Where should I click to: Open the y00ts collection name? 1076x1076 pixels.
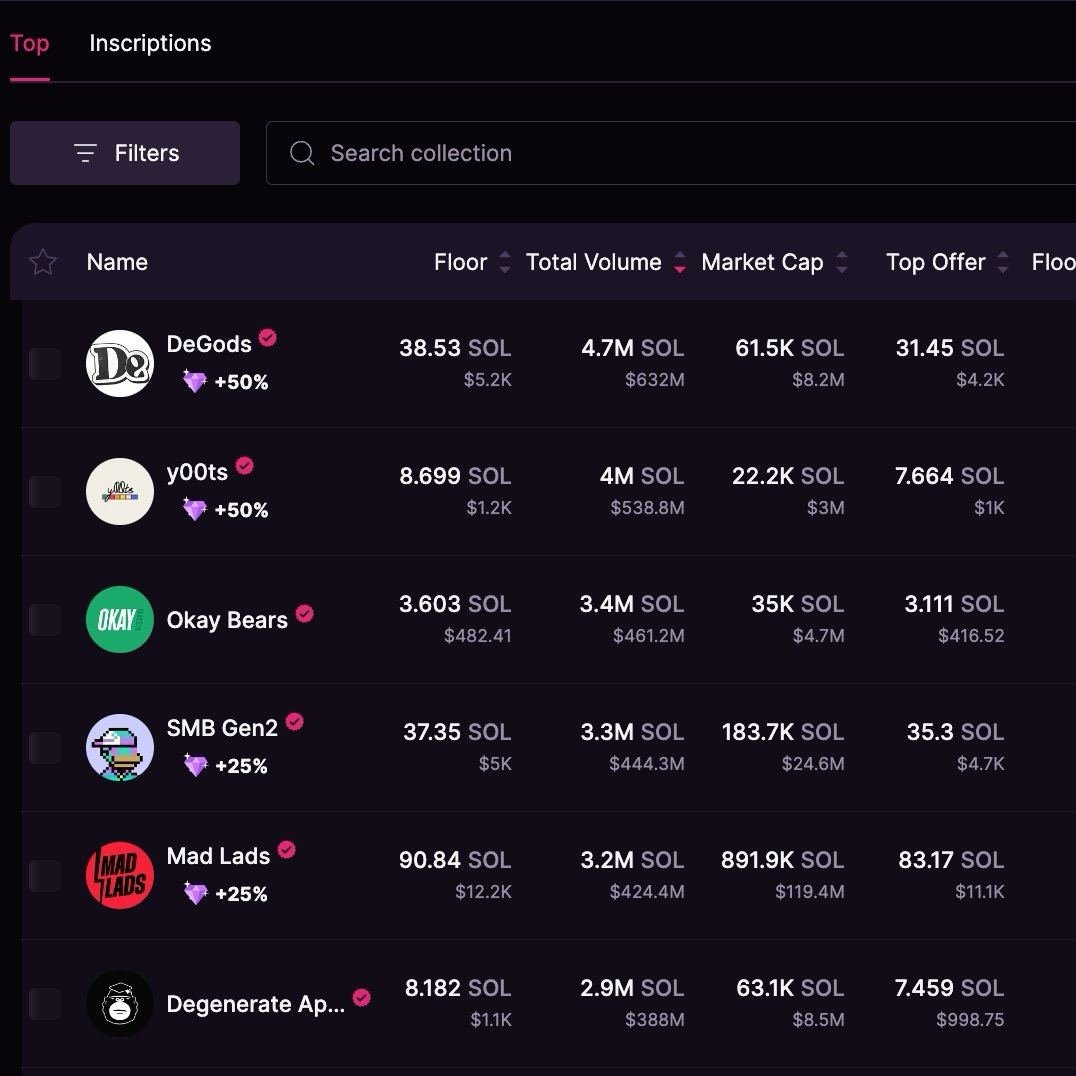click(x=197, y=472)
